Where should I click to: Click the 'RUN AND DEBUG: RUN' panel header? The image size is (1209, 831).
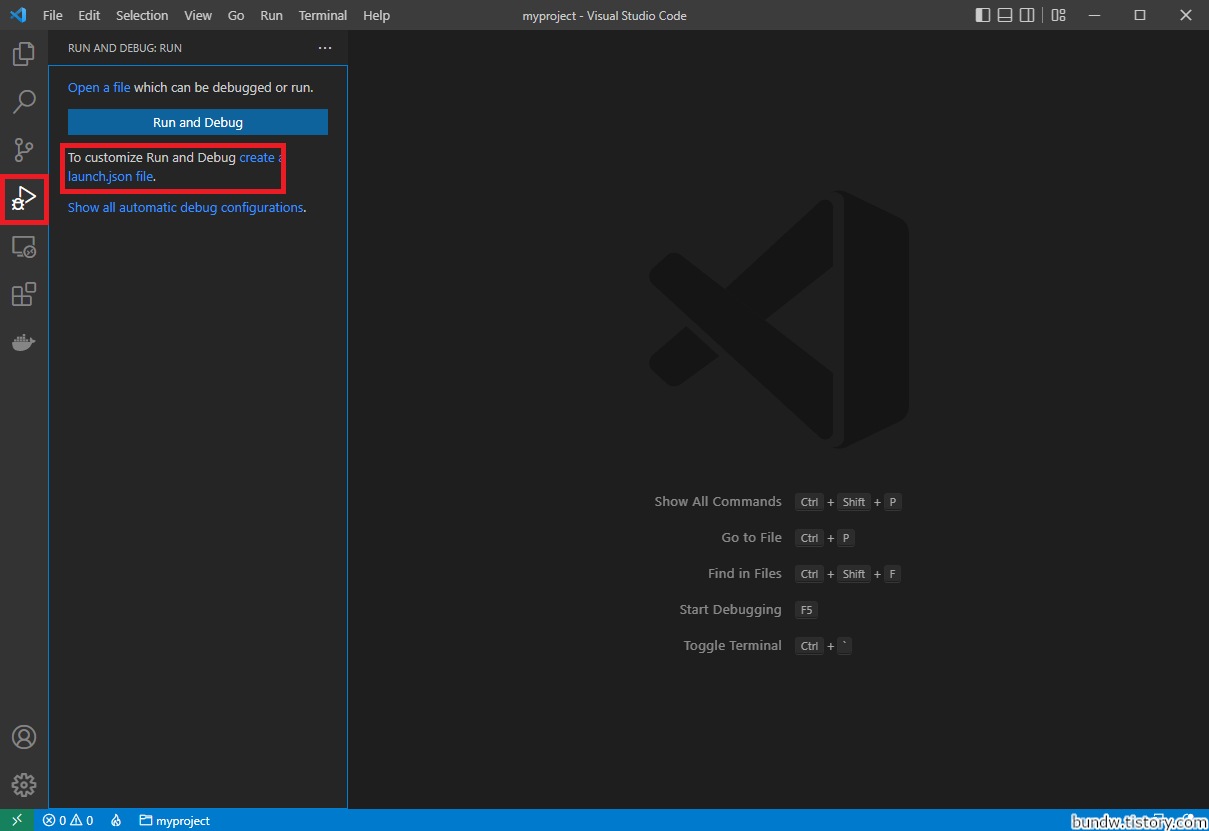point(125,48)
